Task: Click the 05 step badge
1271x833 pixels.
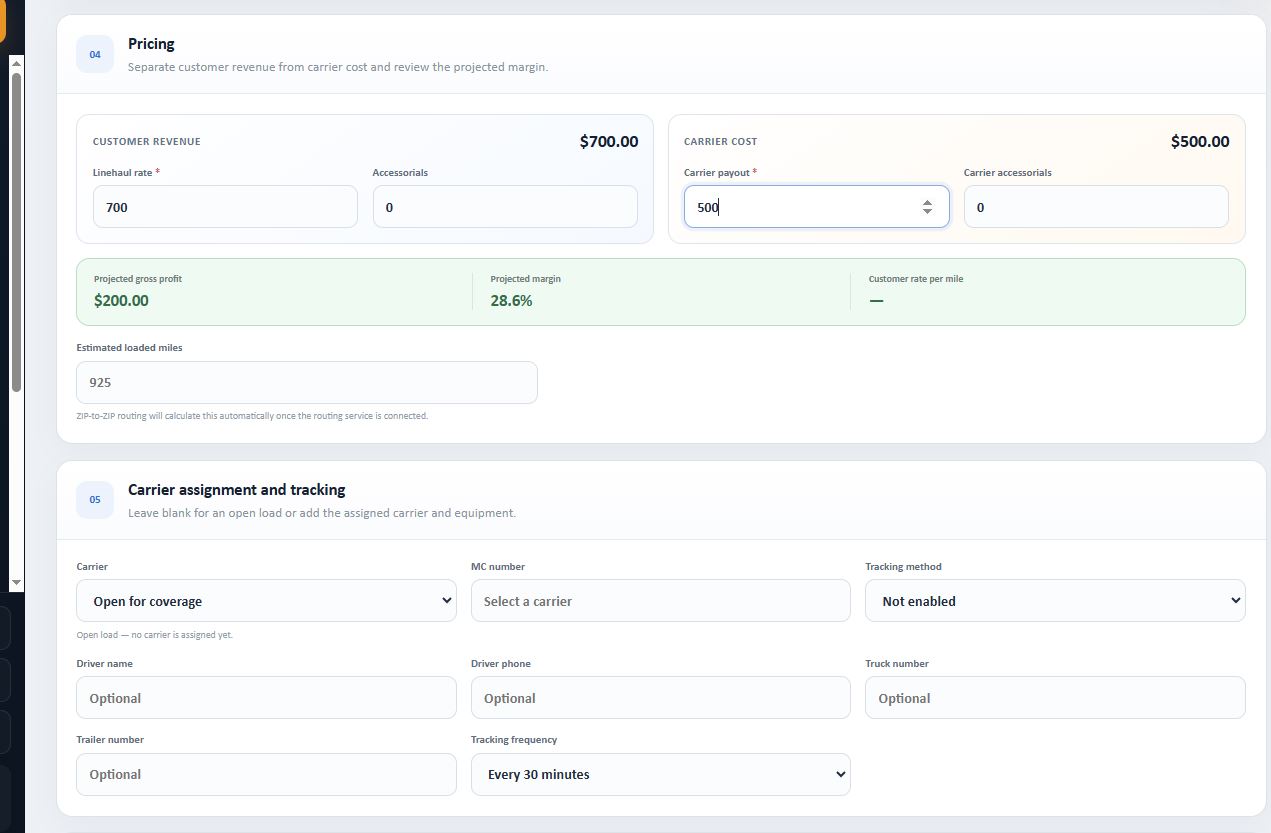Action: (95, 500)
